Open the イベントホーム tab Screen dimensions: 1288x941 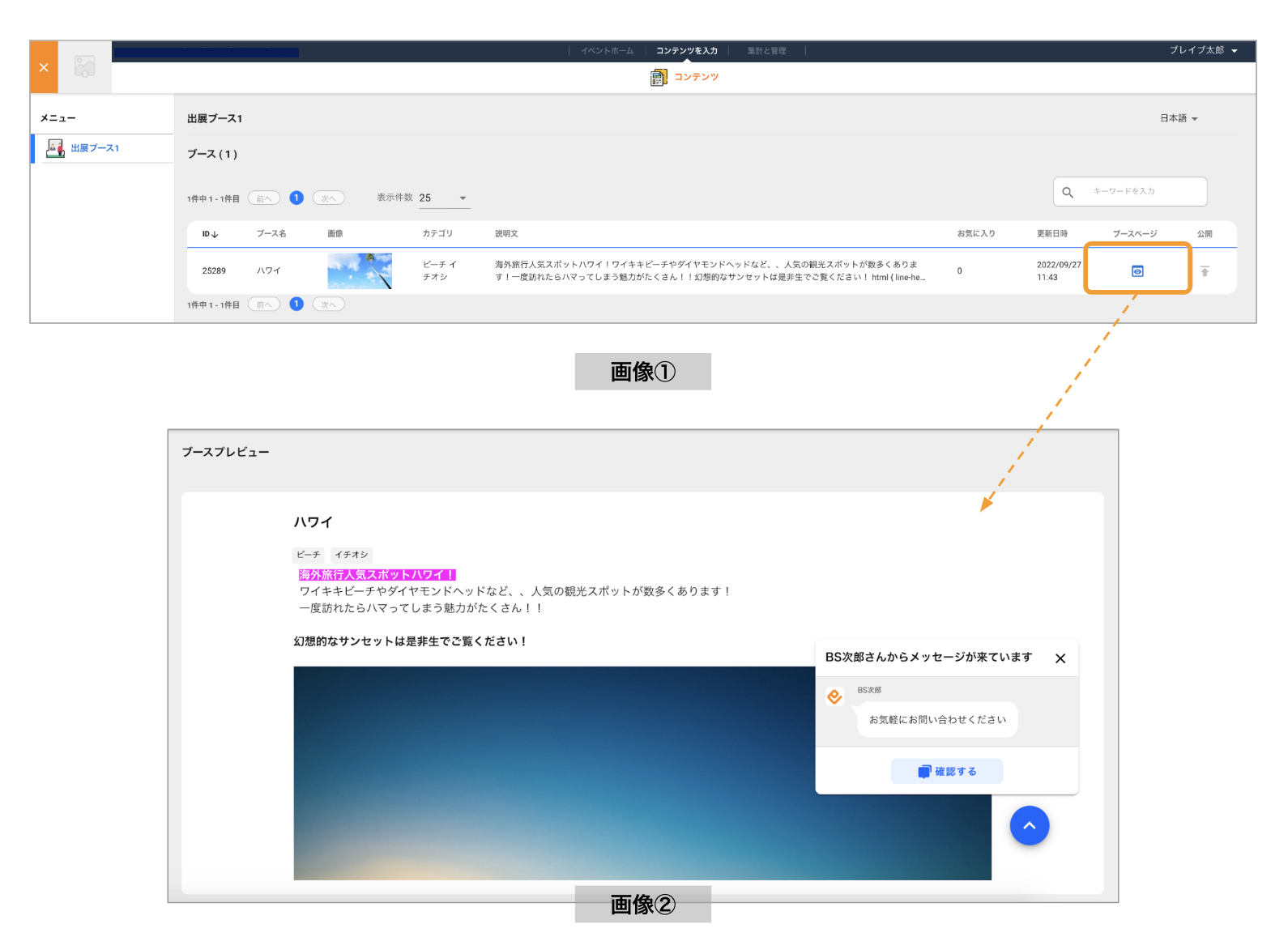click(x=607, y=51)
